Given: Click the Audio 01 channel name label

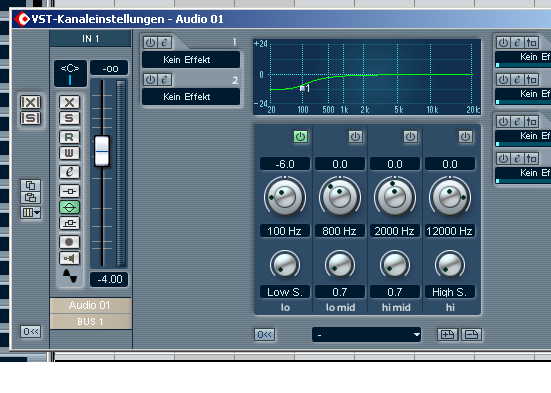Looking at the screenshot, I should click(90, 305).
